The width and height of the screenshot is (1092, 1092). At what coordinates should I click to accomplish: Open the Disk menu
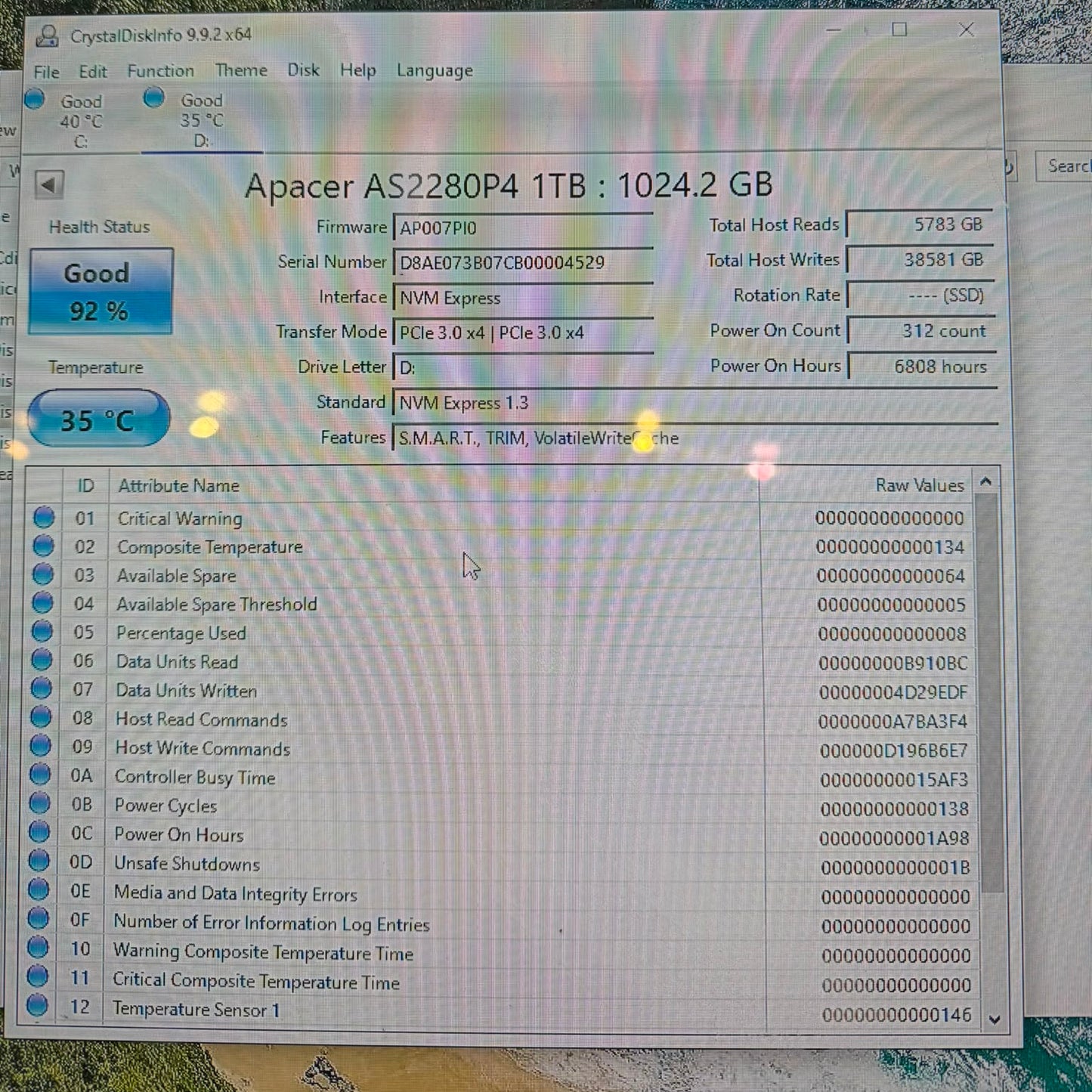303,70
